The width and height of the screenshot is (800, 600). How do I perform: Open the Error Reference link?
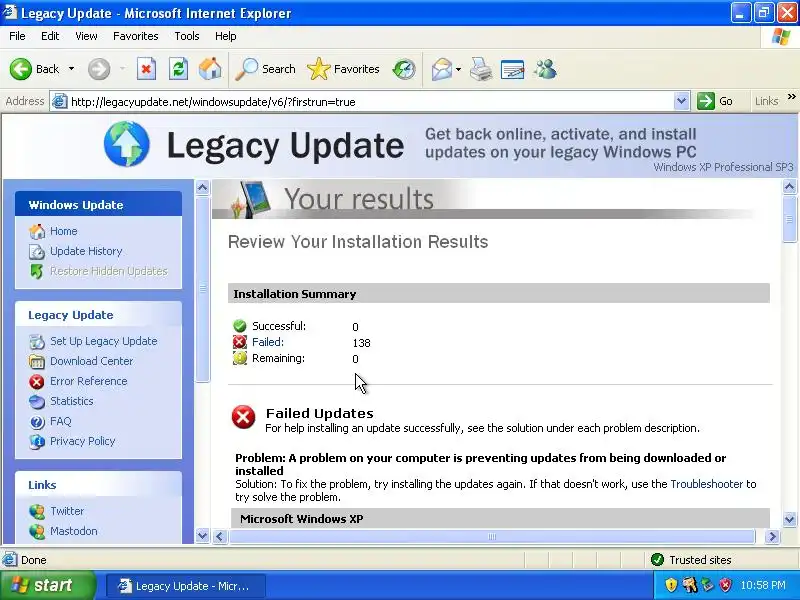pyautogui.click(x=89, y=381)
